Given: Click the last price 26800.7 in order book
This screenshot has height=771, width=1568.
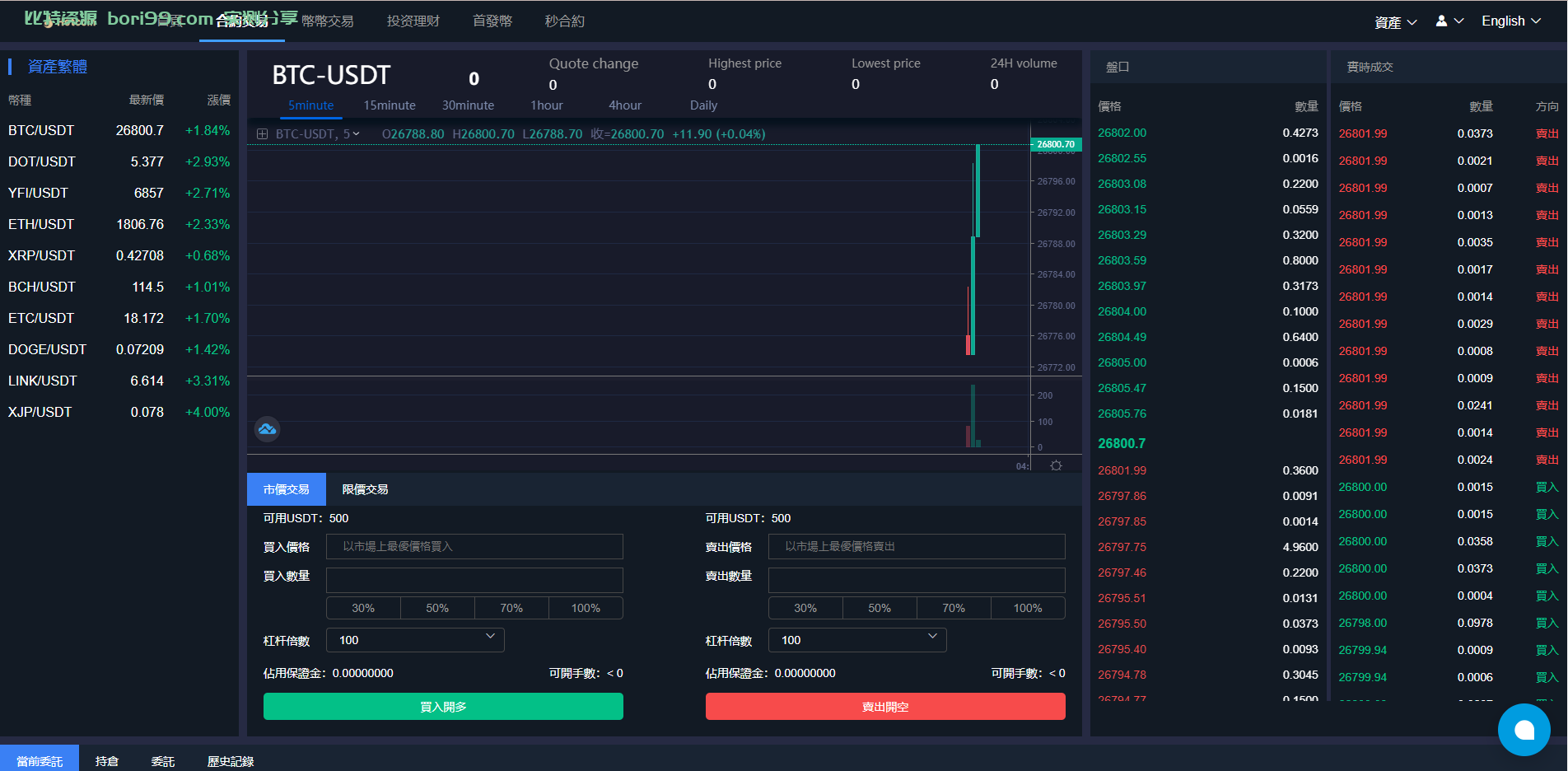Looking at the screenshot, I should pos(1122,443).
